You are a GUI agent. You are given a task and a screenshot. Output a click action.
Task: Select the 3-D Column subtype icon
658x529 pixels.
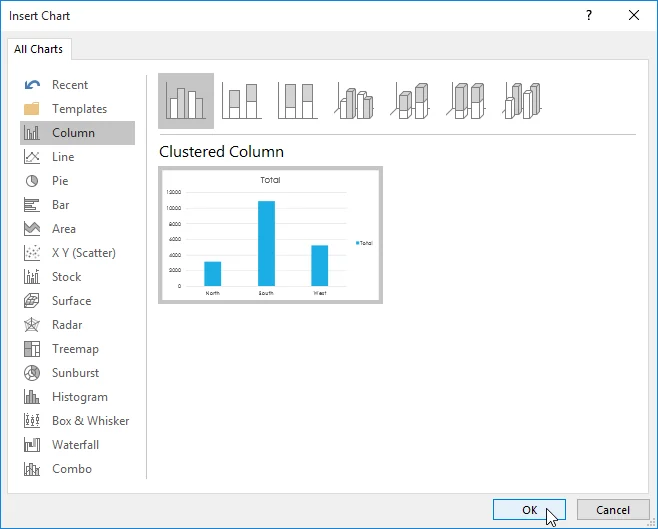click(522, 101)
